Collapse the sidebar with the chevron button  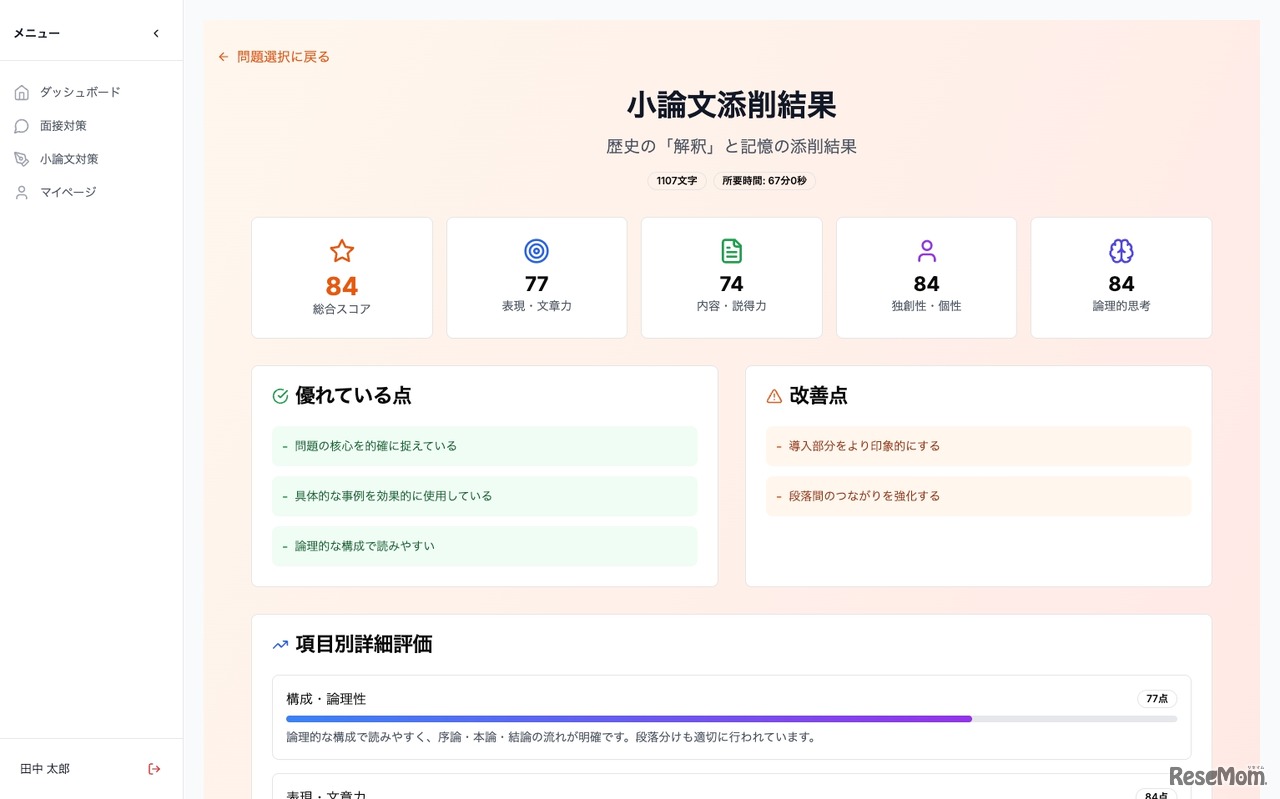point(156,32)
